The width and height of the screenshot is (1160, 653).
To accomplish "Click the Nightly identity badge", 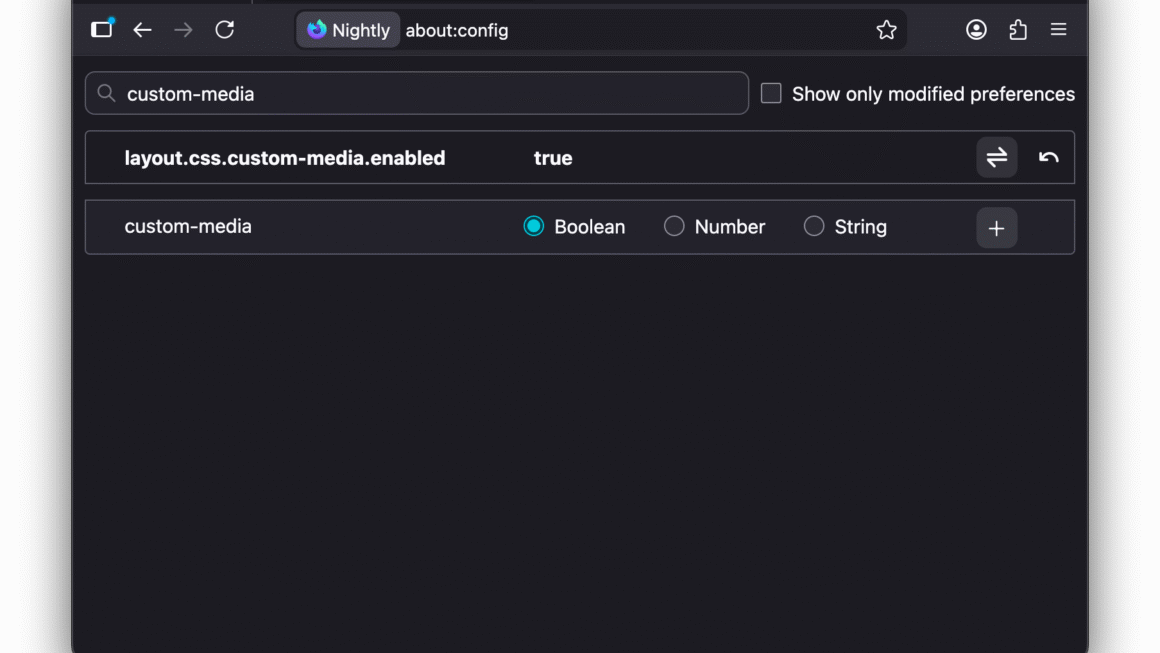I will tap(348, 30).
